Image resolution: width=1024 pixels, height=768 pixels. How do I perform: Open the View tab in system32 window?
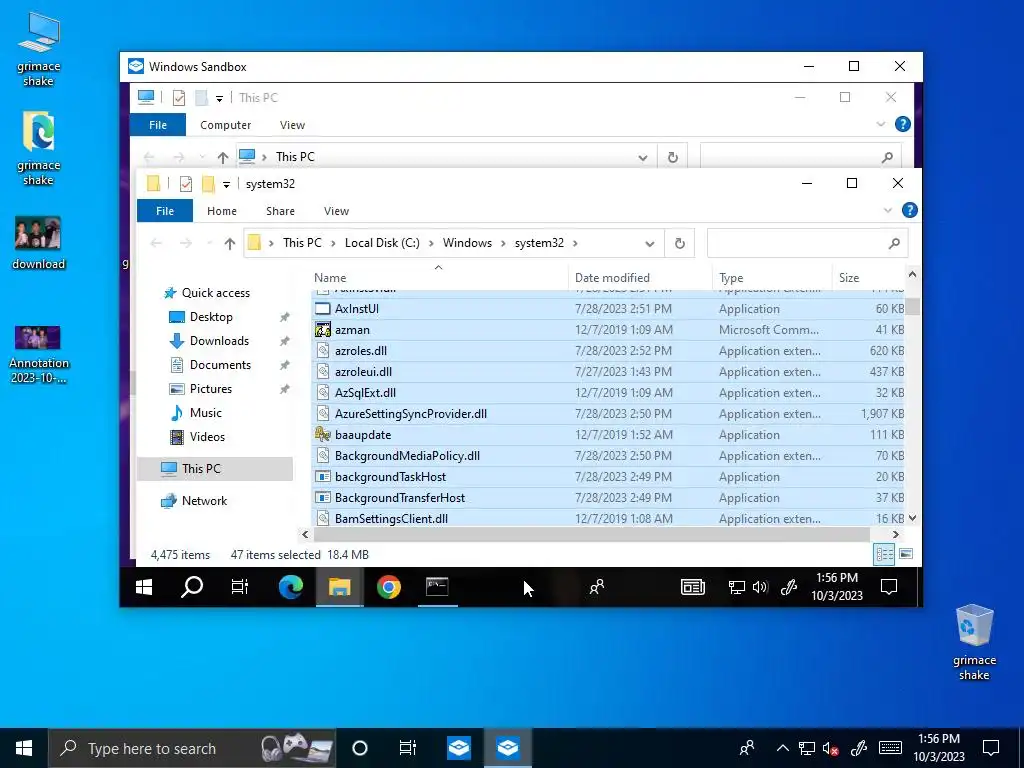coord(336,211)
